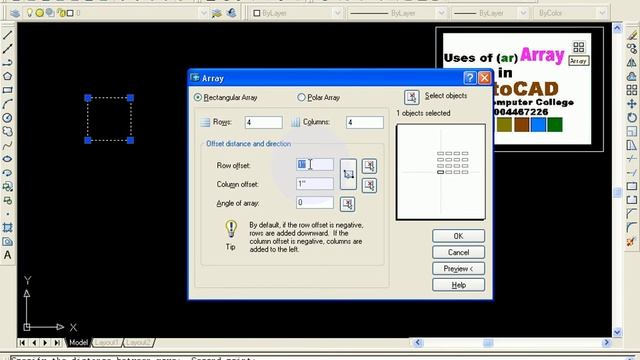Click the Offset modify tool

(x=632, y=76)
